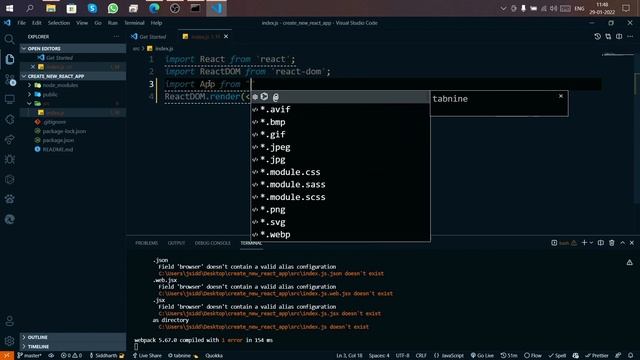Viewport: 640px width, 360px height.
Task: Close the index.js editor tab
Action: 226,37
